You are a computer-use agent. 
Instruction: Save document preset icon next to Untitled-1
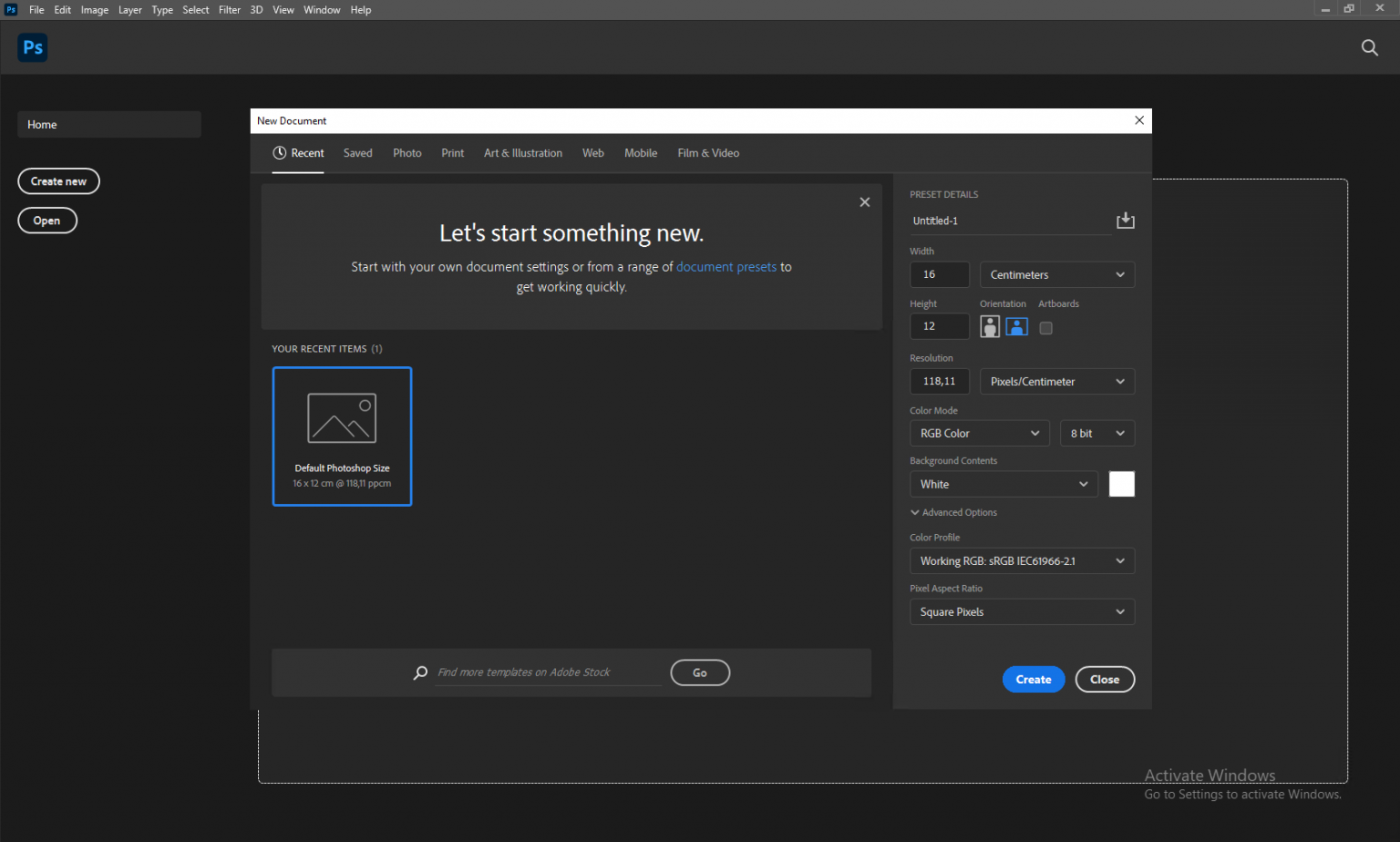1126,221
